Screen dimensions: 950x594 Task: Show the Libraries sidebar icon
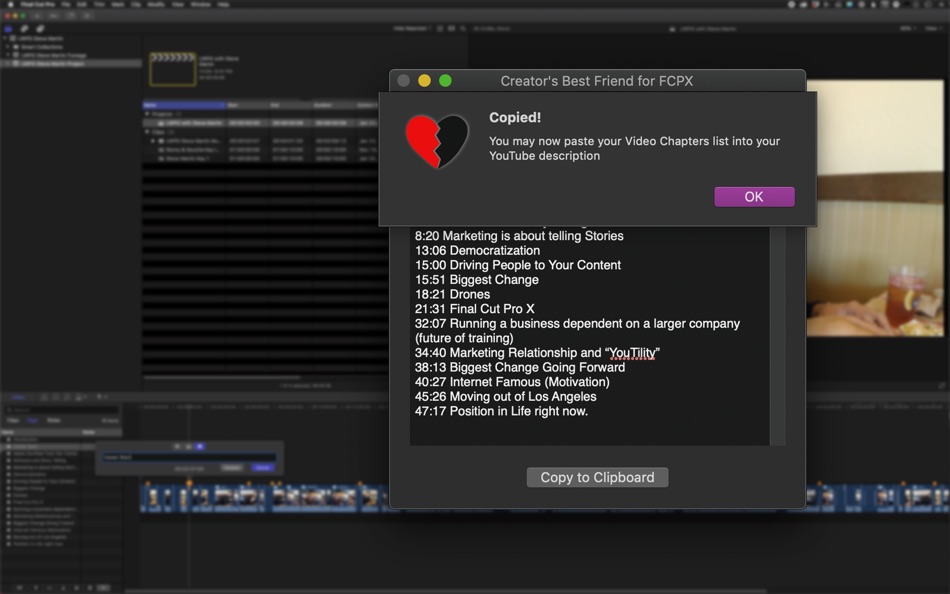[x=8, y=28]
